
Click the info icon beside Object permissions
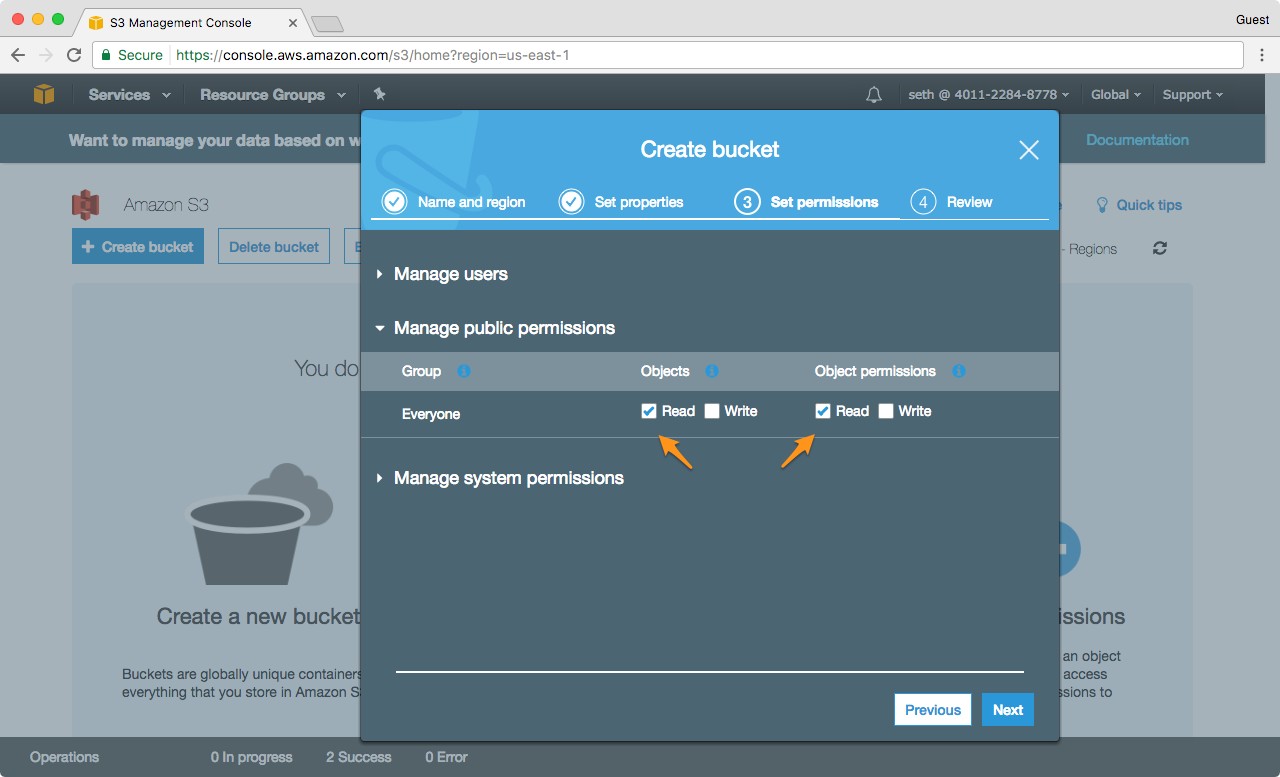(x=959, y=371)
